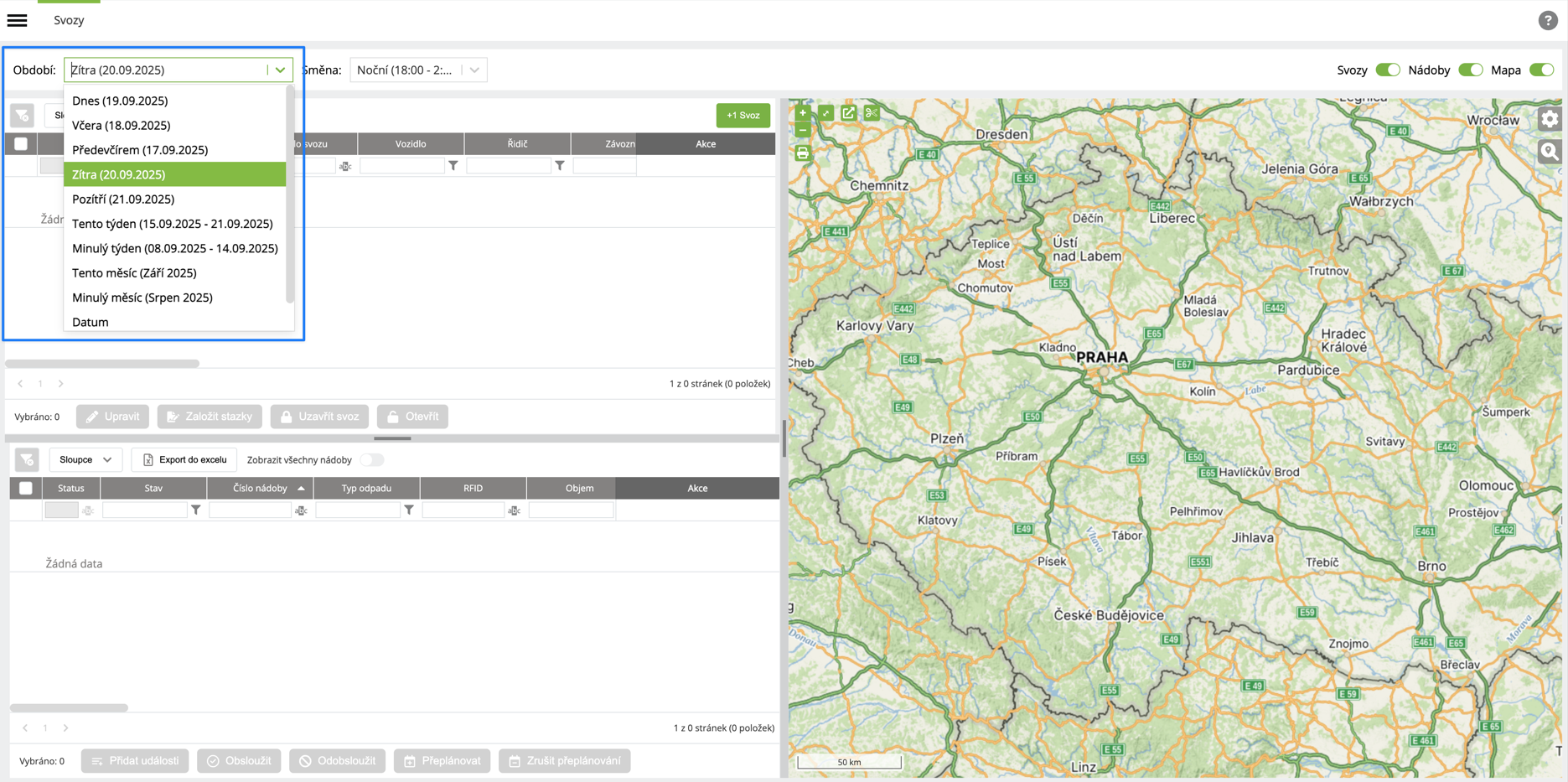The width and height of the screenshot is (1568, 782).
Task: Click the RFID filter input field
Action: [x=463, y=510]
